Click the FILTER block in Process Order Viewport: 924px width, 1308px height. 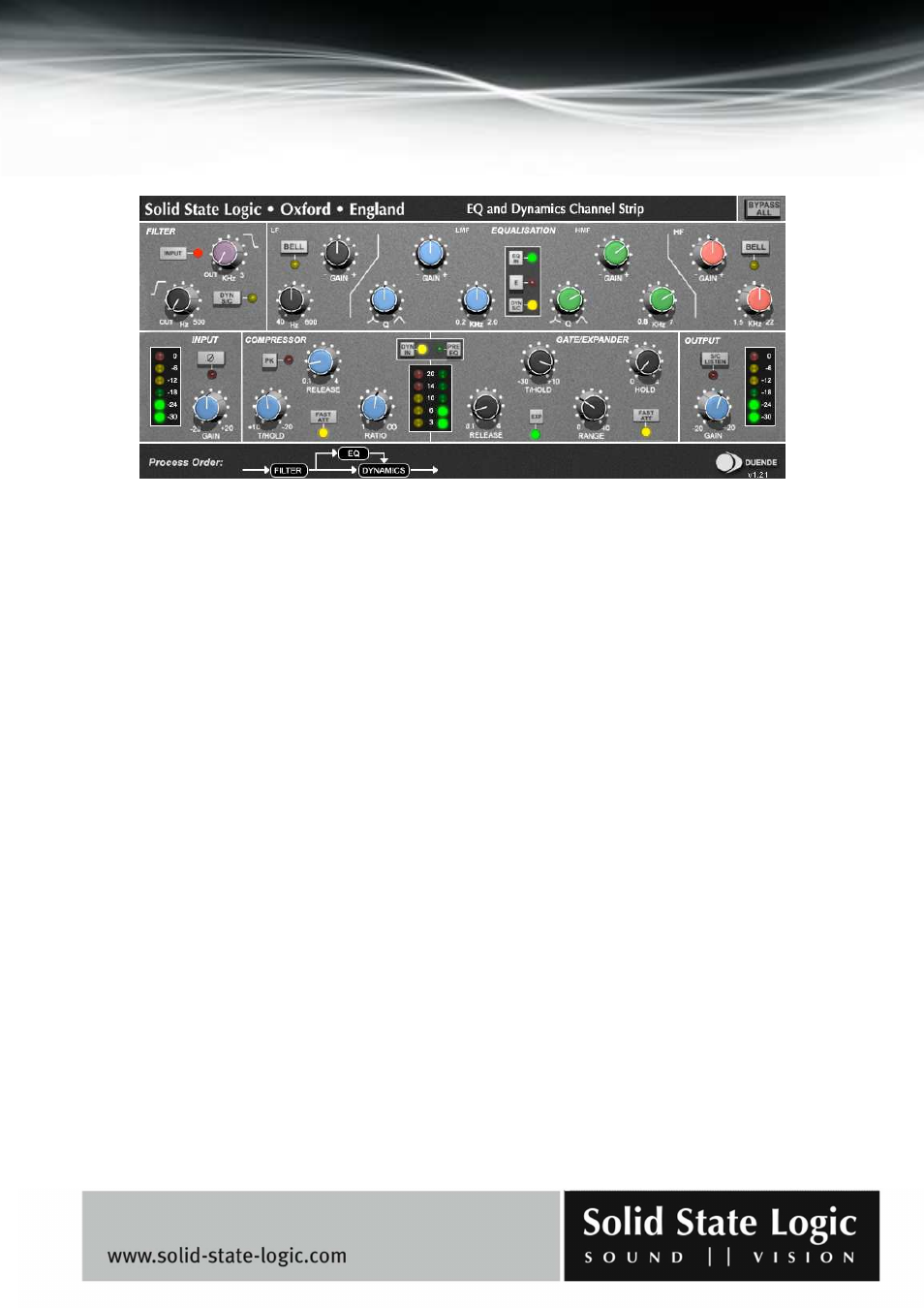coord(289,470)
